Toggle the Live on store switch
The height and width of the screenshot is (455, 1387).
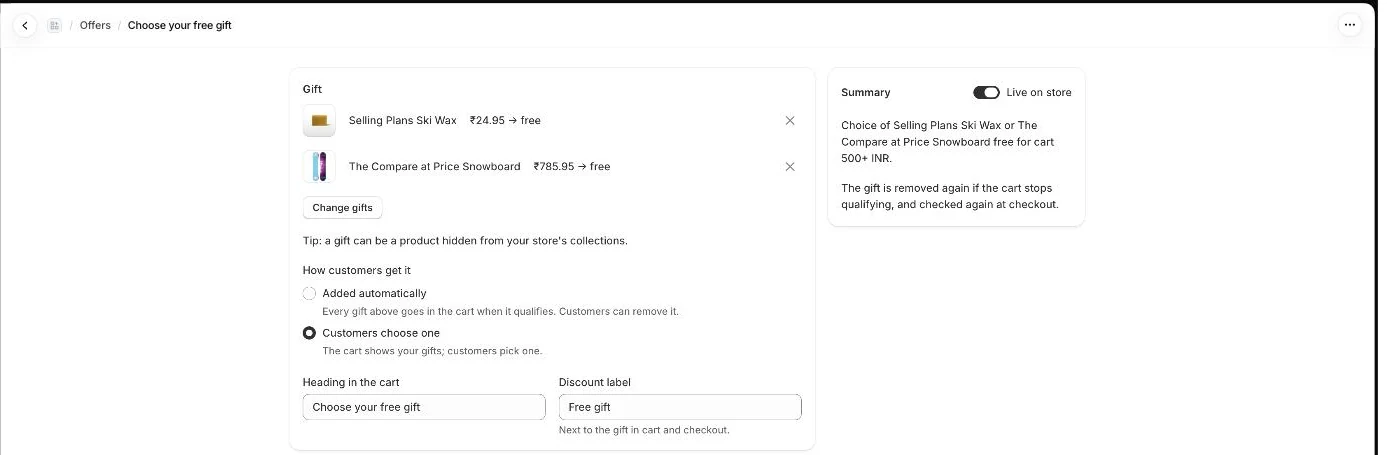[x=986, y=93]
